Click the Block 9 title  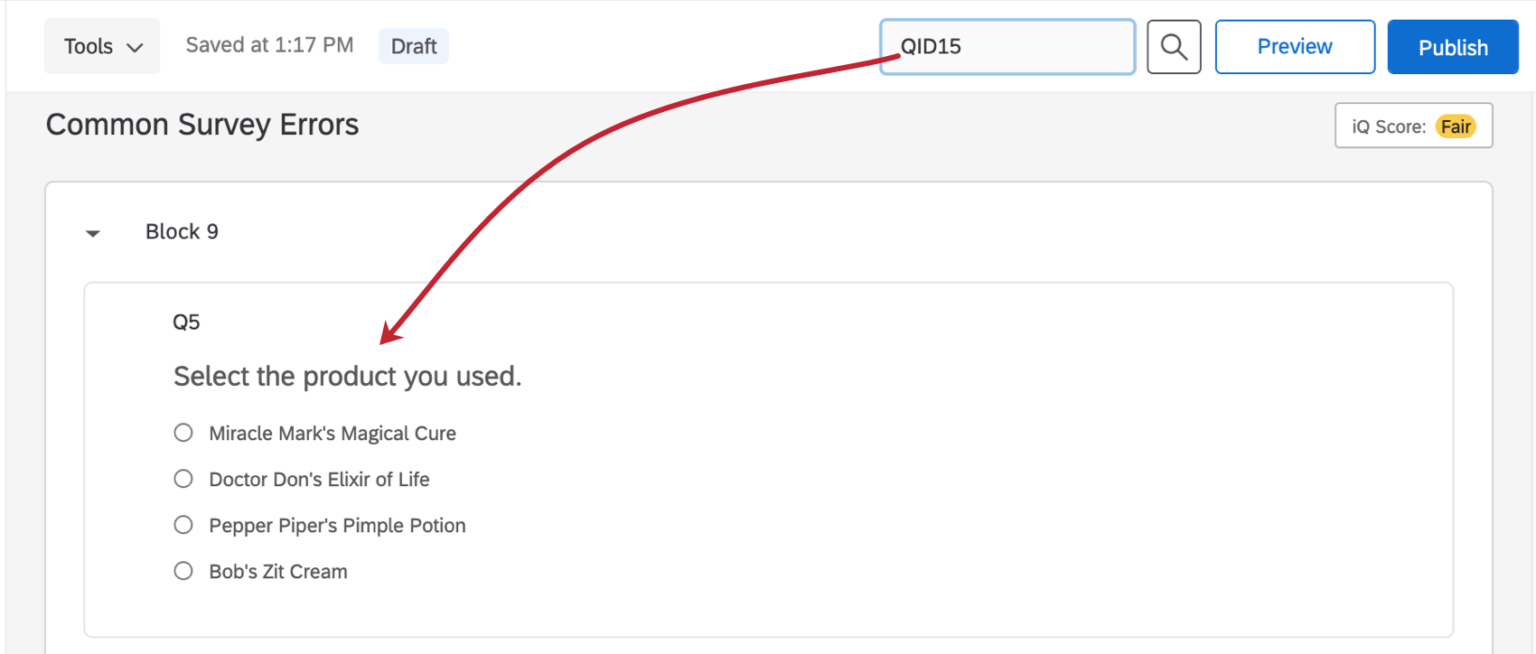click(181, 231)
